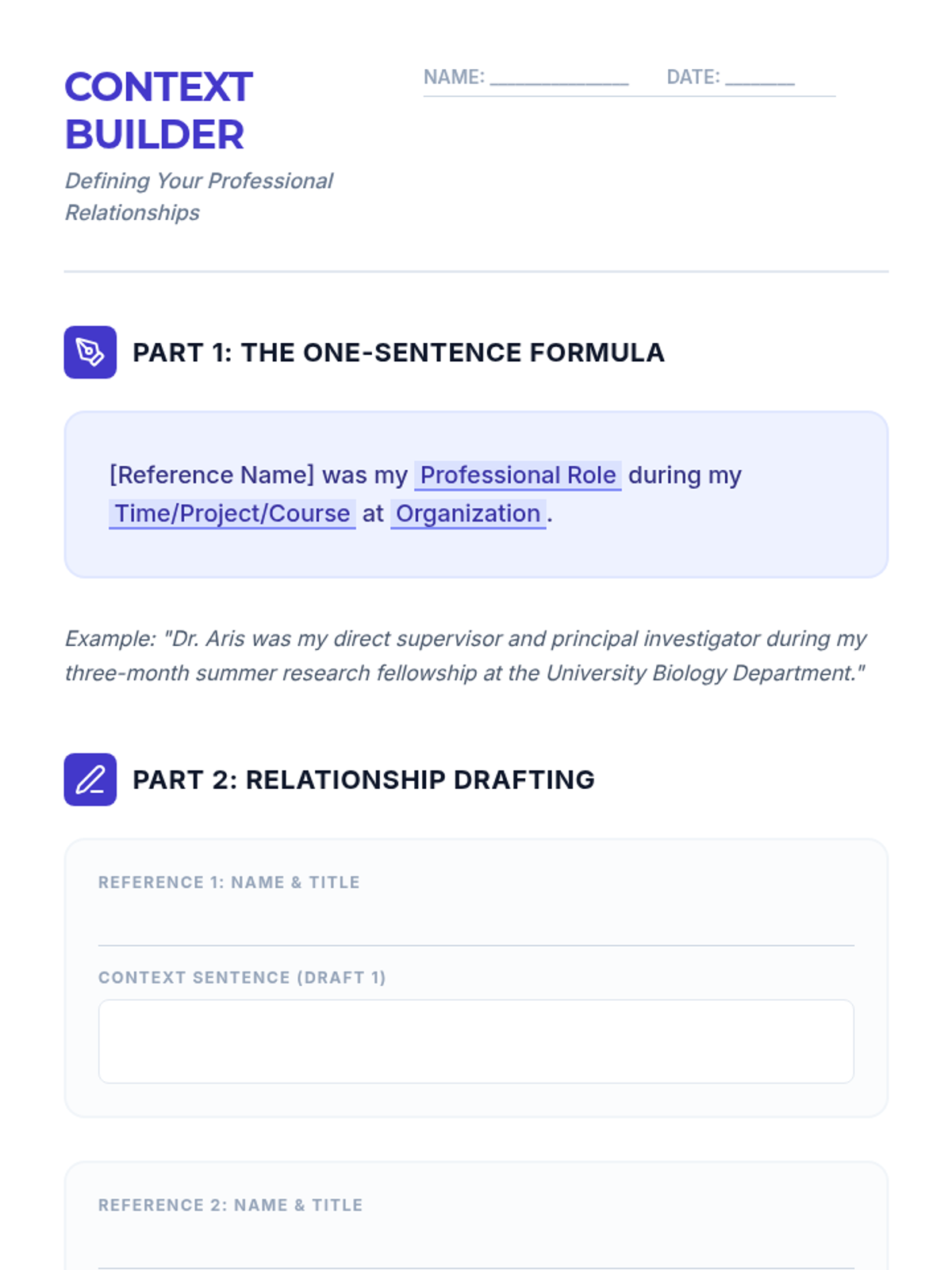This screenshot has width=952, height=1270.
Task: Click the Reference 1: Name & Title label
Action: tap(229, 883)
